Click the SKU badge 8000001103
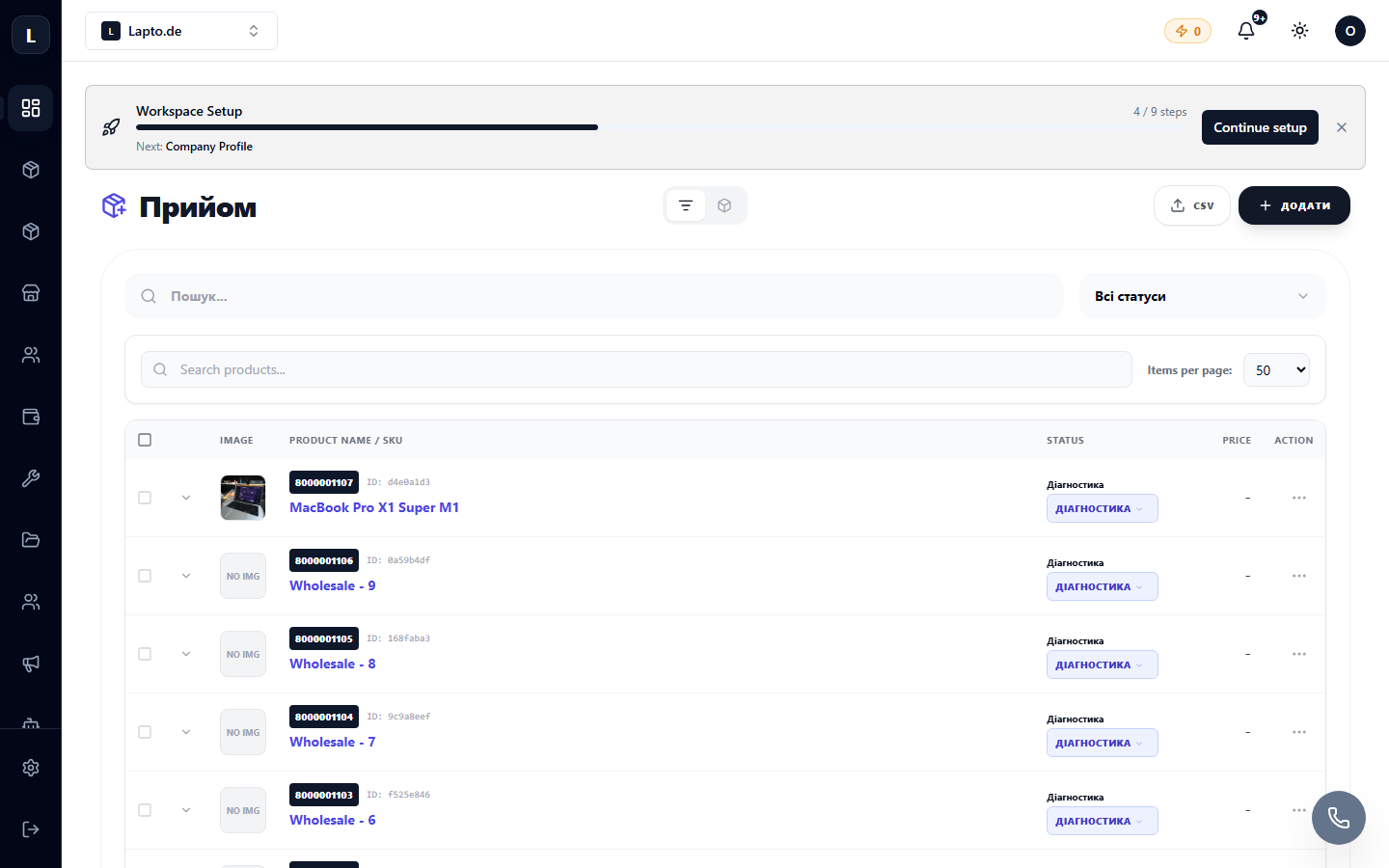Image resolution: width=1389 pixels, height=868 pixels. [324, 795]
